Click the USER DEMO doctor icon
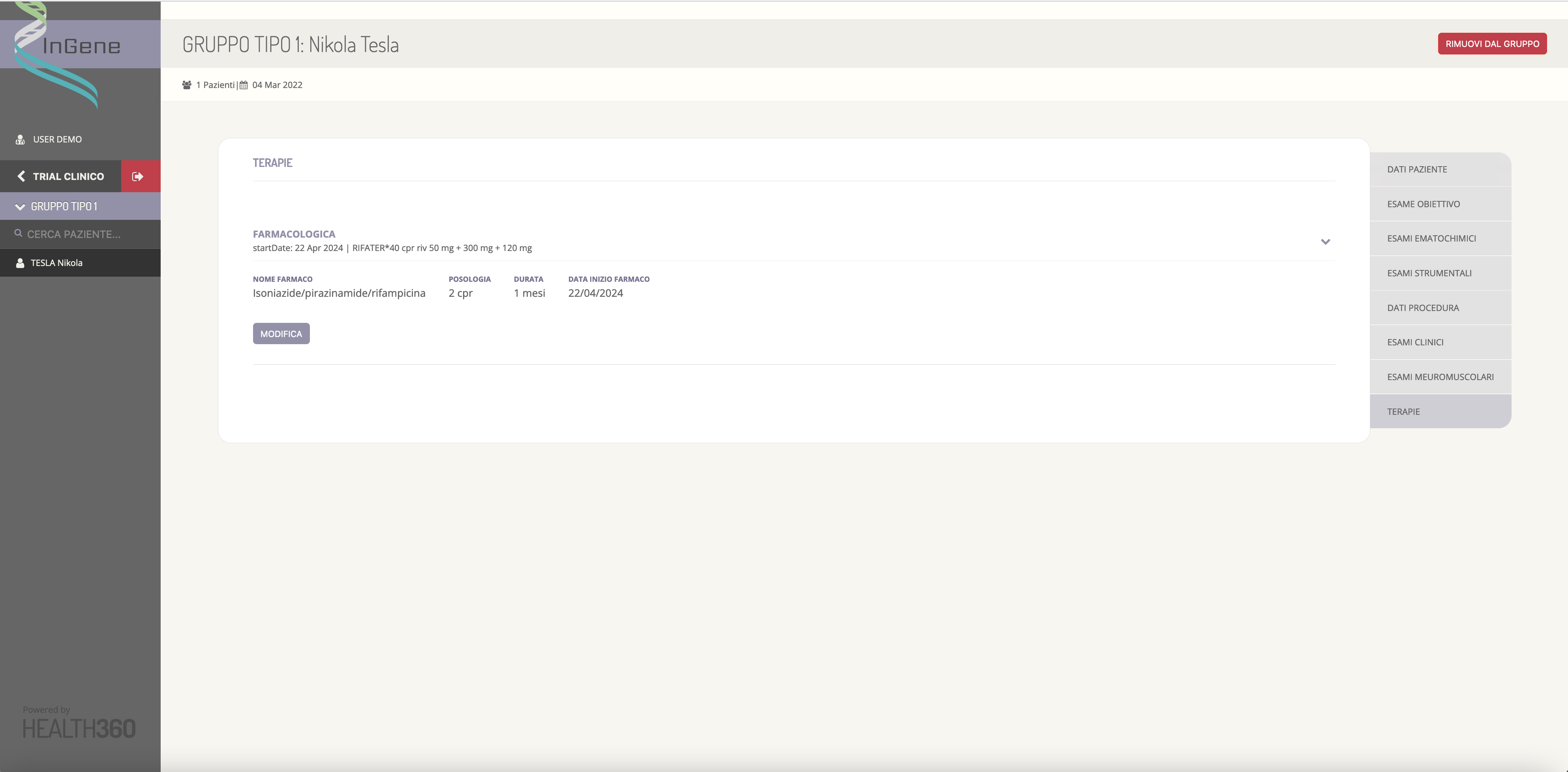Image resolution: width=1568 pixels, height=772 pixels. (x=20, y=139)
